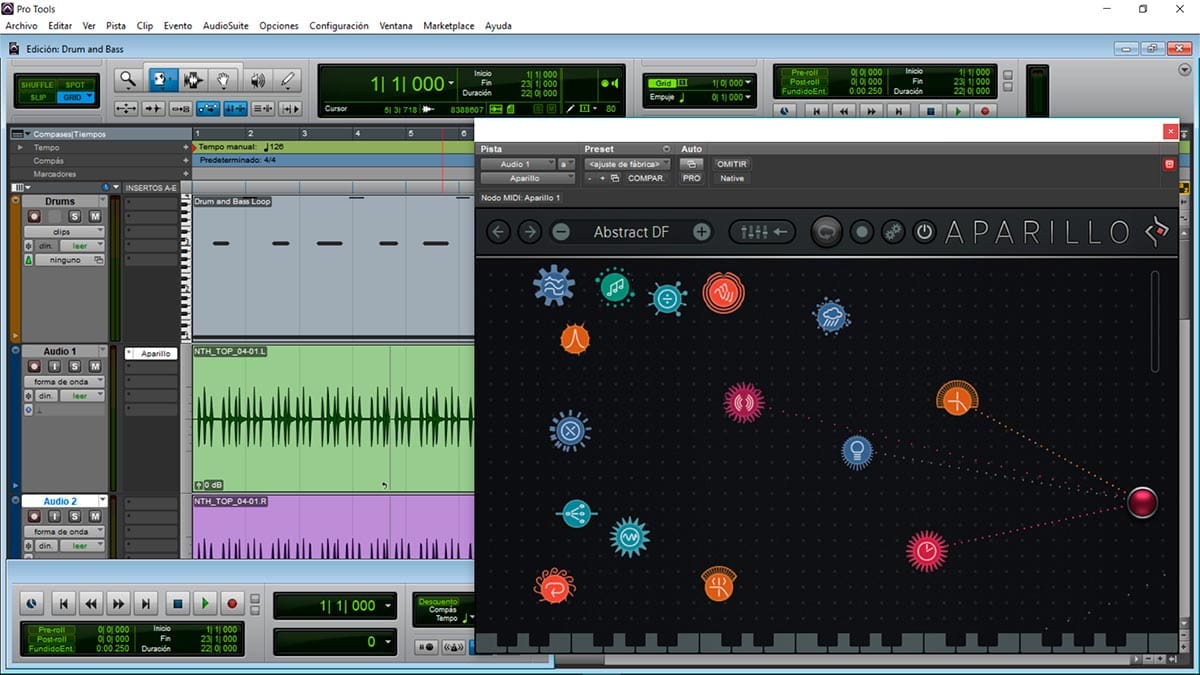Click the teal share-branch node in Aparillo
Image resolution: width=1200 pixels, height=675 pixels.
tap(575, 514)
